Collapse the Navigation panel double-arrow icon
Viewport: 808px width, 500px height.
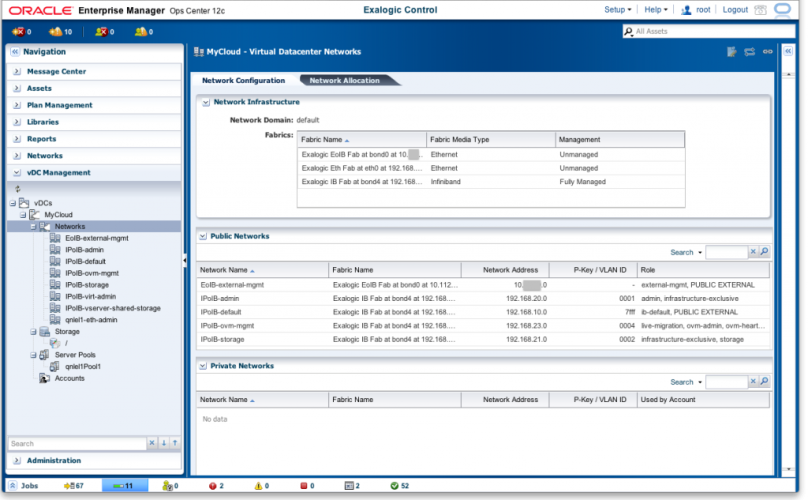[x=15, y=52]
